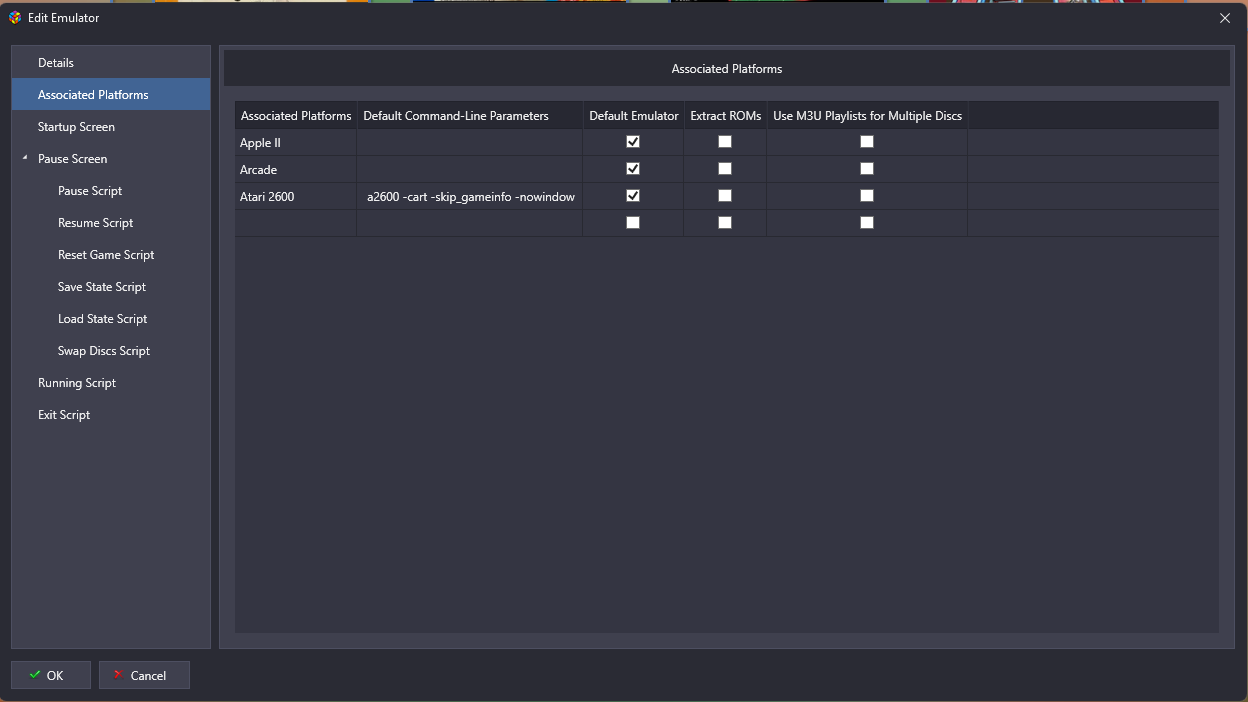Select the Apple II platform cell
Screen dimensions: 1248x702
[x=296, y=142]
